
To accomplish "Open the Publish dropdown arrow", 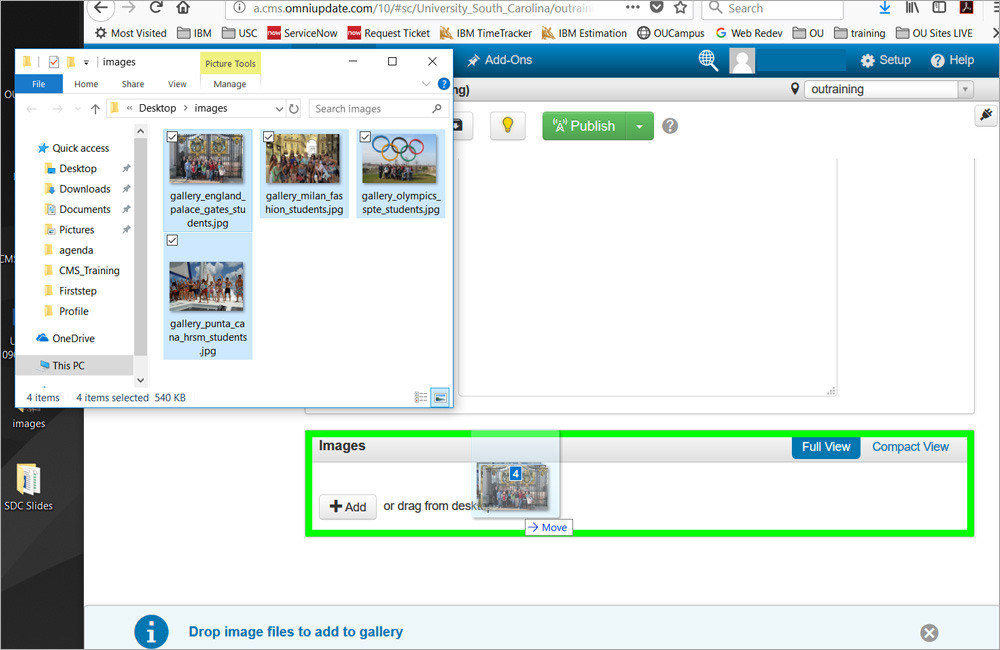I will pyautogui.click(x=640, y=126).
